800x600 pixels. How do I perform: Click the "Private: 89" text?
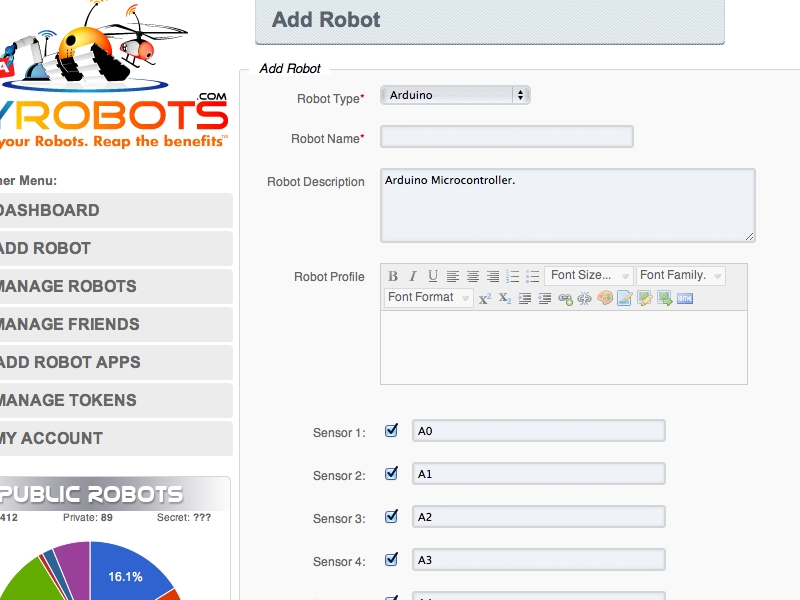pos(88,517)
